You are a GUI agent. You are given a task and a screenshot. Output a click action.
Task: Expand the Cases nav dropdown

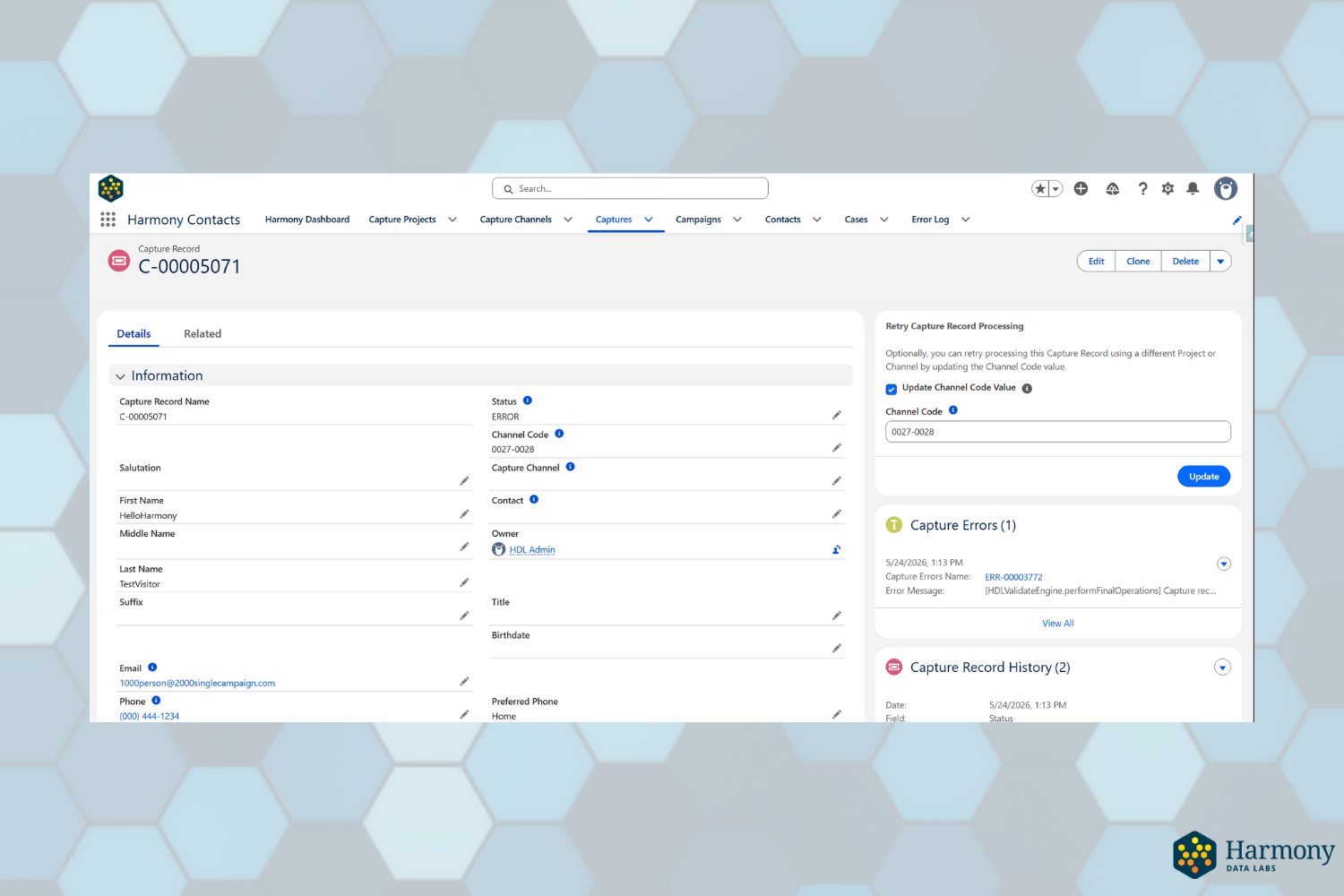click(884, 220)
